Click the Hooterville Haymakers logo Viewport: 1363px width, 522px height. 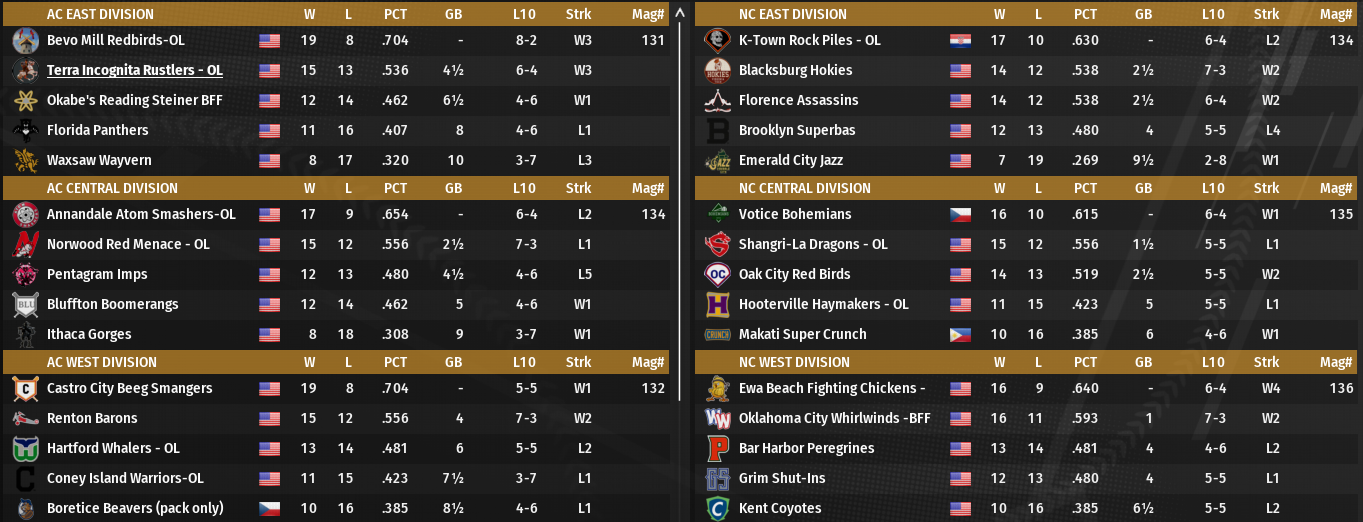(x=718, y=305)
